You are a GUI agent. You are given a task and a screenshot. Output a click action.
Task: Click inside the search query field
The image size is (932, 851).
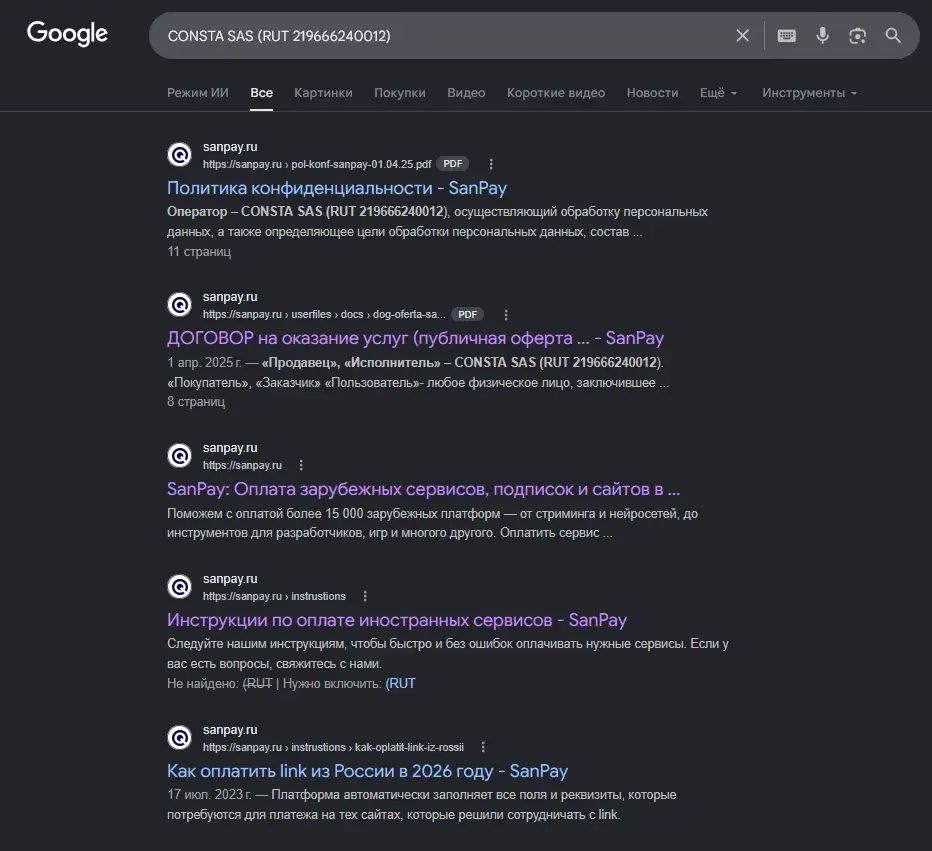(x=440, y=36)
